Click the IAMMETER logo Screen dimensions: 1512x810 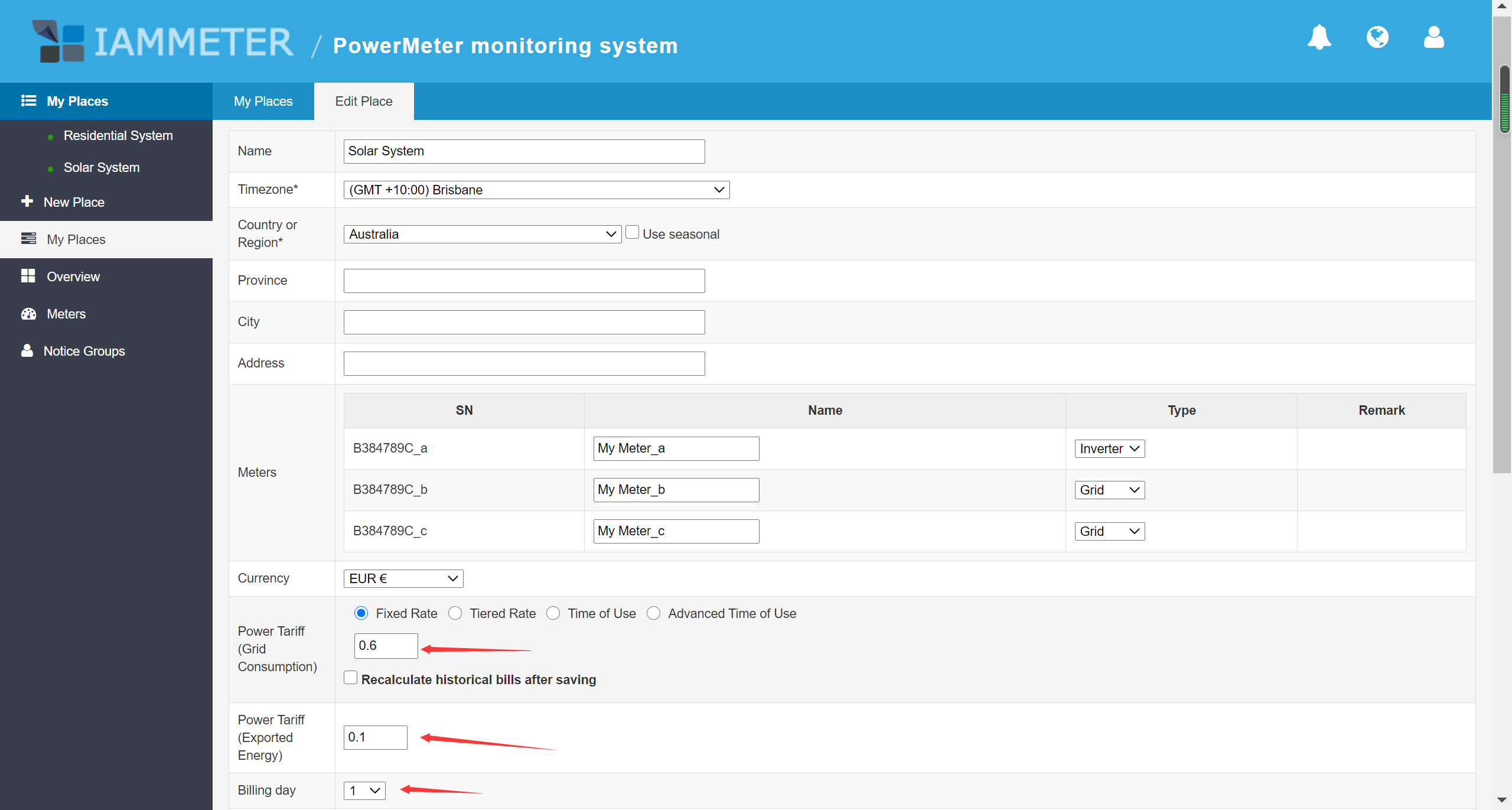[x=163, y=41]
